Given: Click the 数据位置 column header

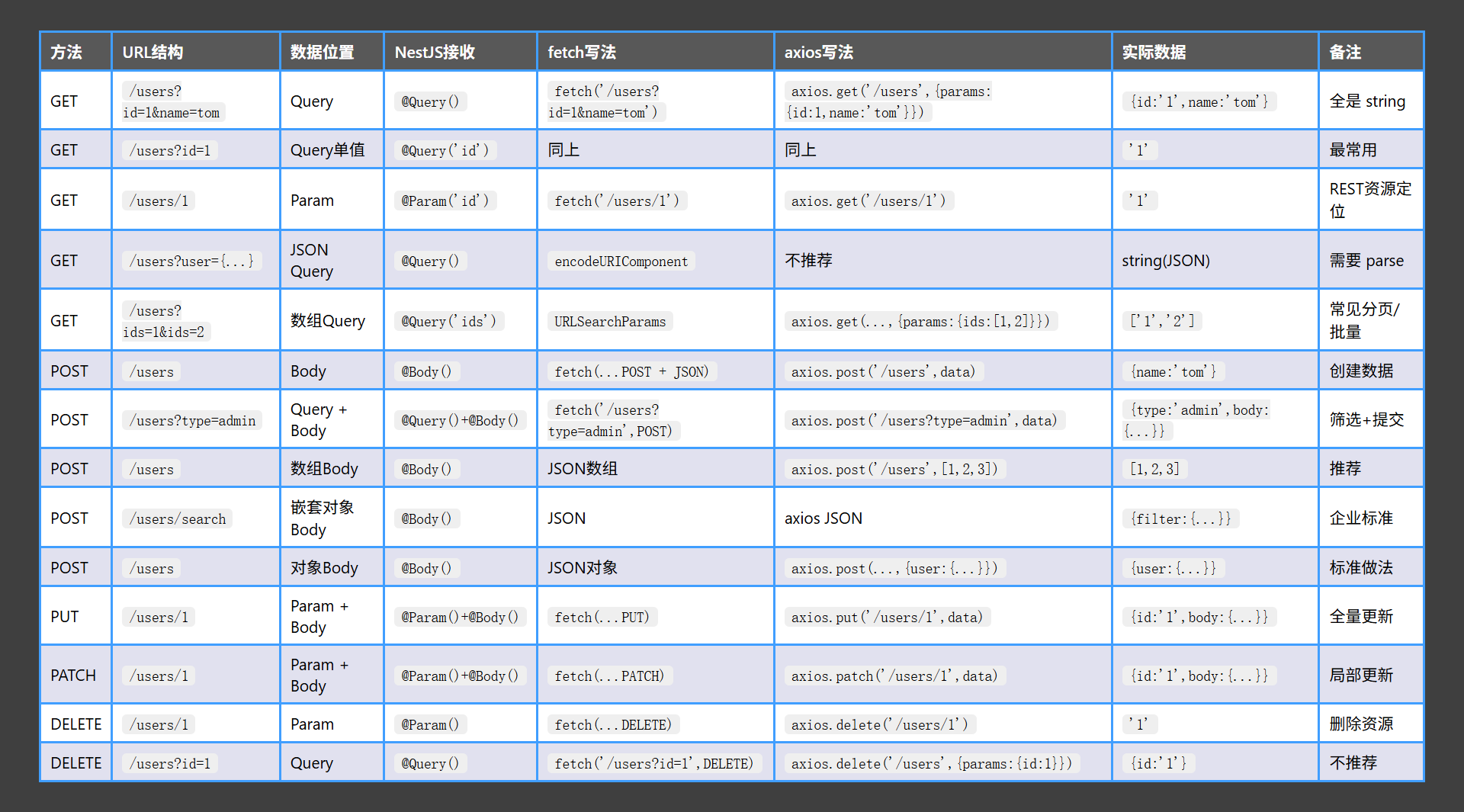Looking at the screenshot, I should [x=332, y=52].
